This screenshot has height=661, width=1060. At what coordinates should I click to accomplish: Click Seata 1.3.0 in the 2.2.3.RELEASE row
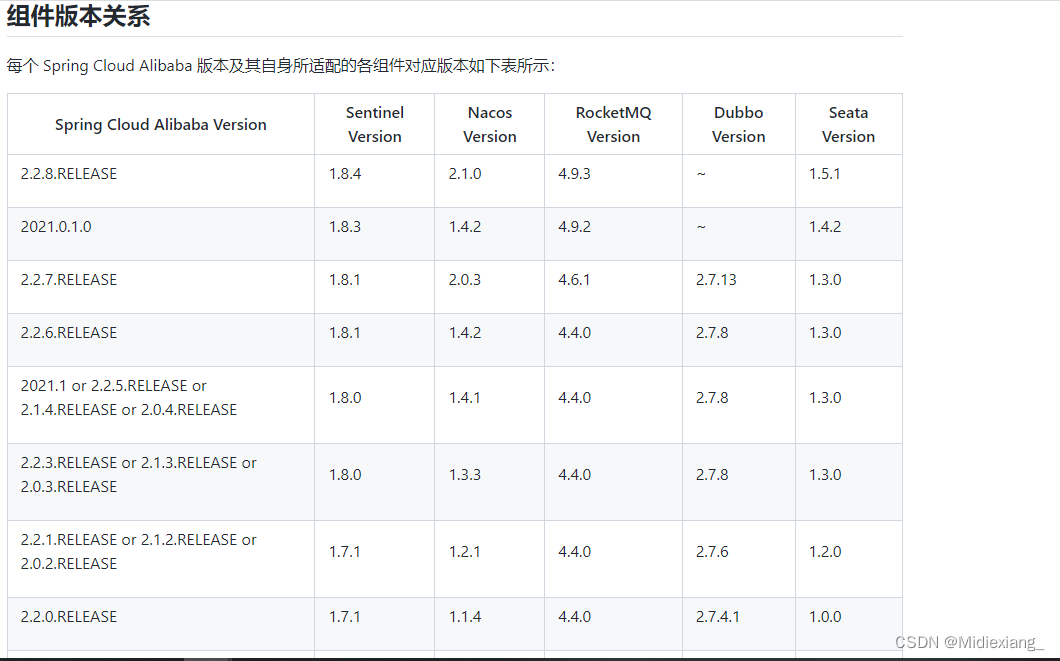tap(825, 474)
